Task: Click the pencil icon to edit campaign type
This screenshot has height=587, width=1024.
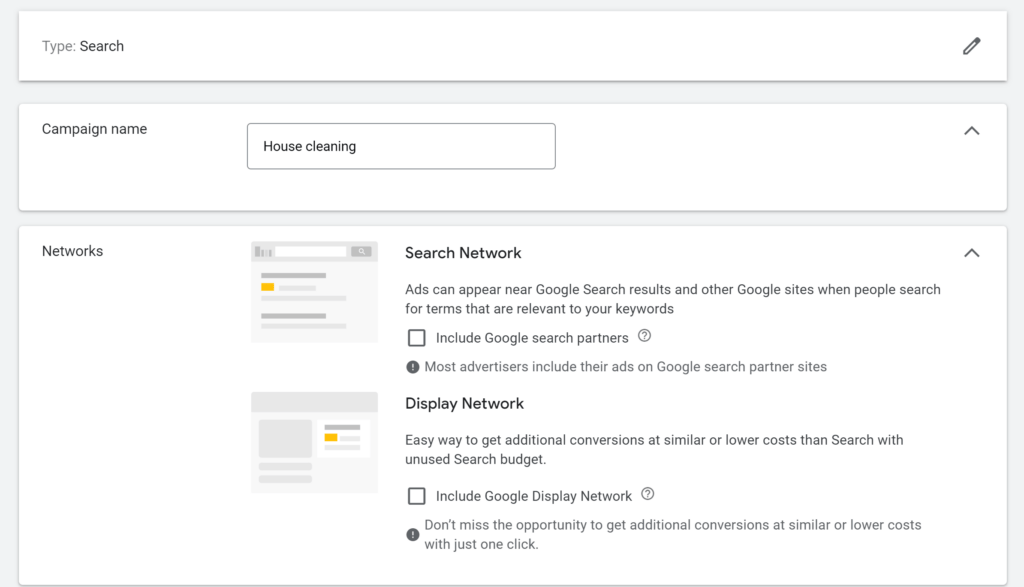Action: click(971, 46)
